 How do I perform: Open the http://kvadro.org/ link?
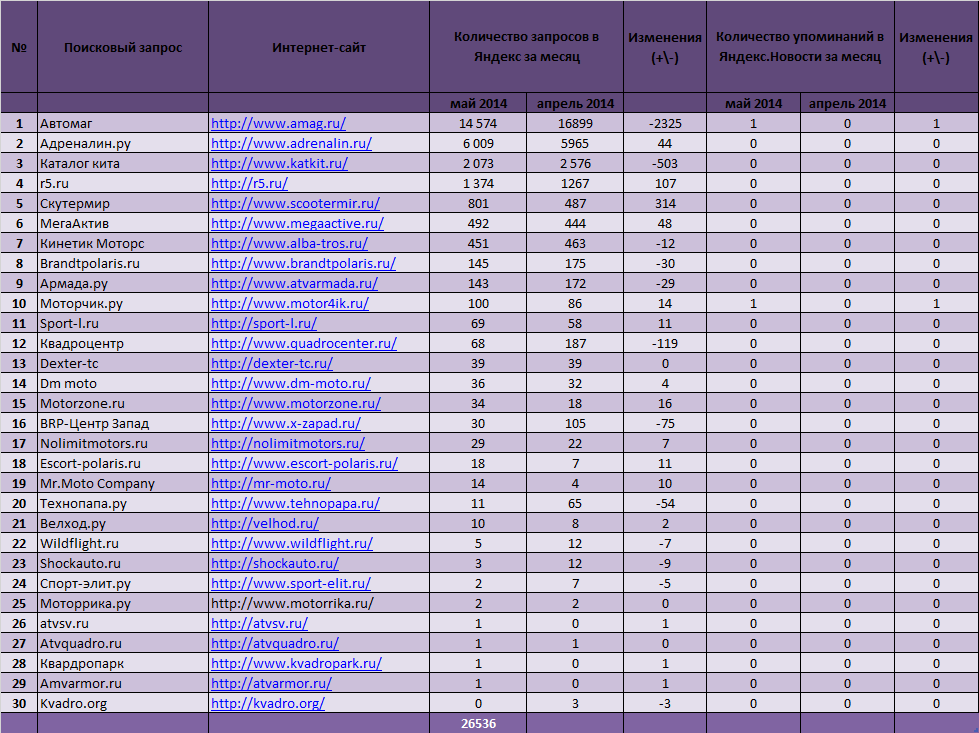coord(268,703)
